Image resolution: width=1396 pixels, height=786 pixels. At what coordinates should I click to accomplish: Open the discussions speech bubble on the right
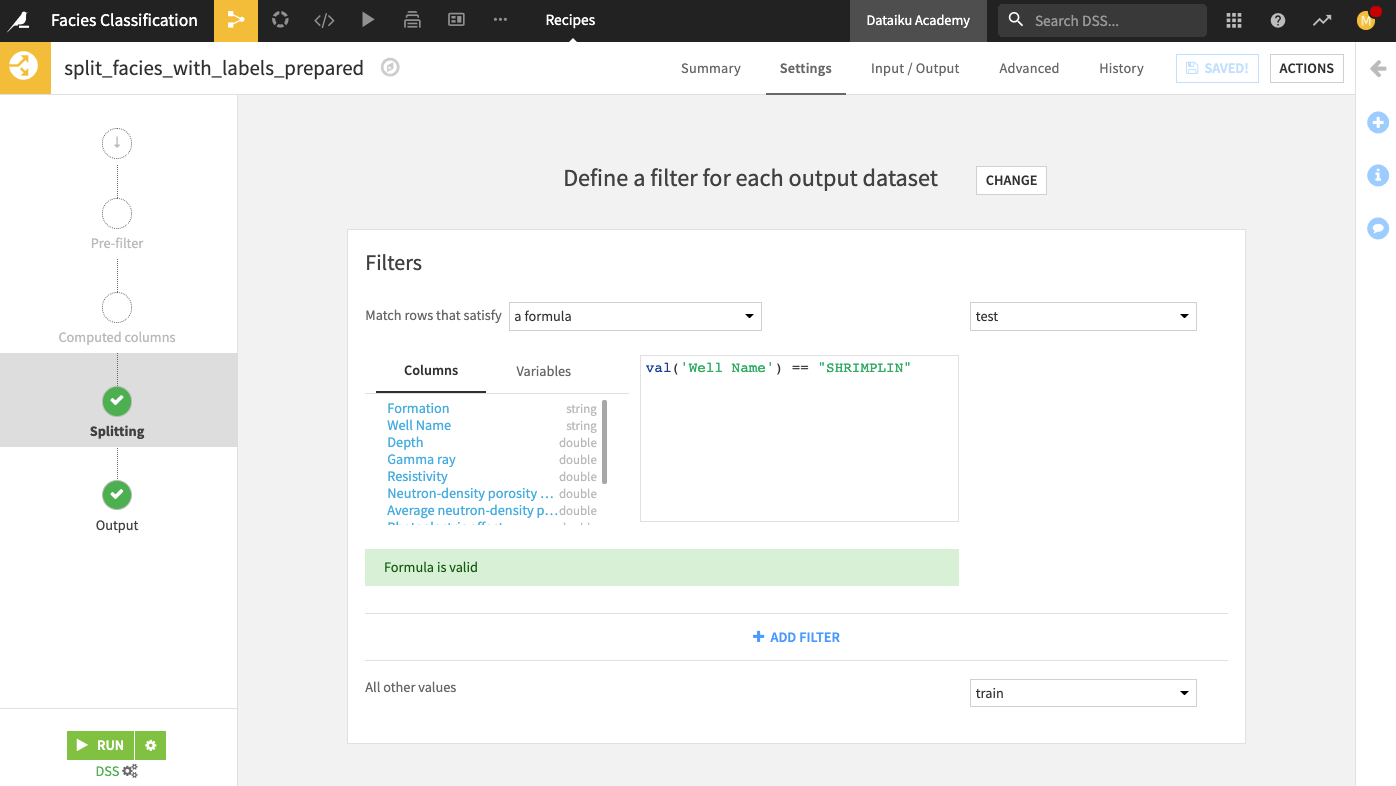1378,228
